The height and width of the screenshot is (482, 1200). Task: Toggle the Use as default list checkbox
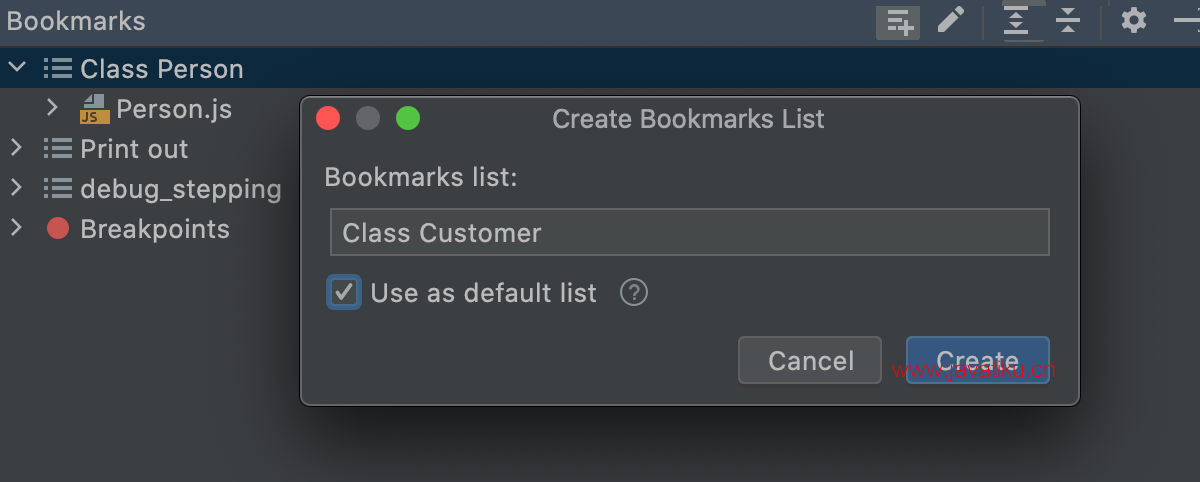click(x=344, y=293)
